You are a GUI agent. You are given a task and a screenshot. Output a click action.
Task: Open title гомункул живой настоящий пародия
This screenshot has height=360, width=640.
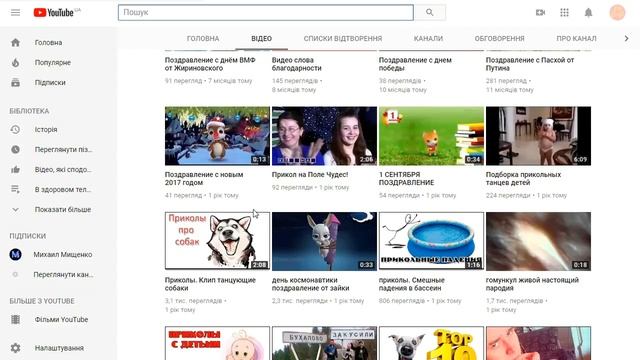coord(532,284)
